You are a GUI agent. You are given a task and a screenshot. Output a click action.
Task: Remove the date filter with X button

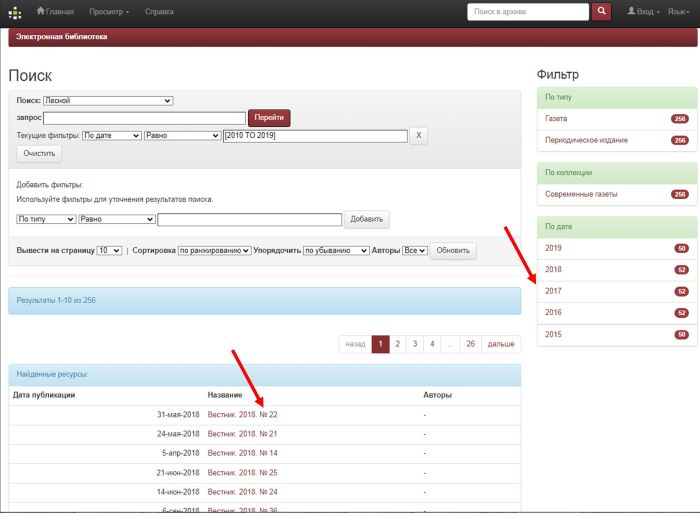pos(418,135)
